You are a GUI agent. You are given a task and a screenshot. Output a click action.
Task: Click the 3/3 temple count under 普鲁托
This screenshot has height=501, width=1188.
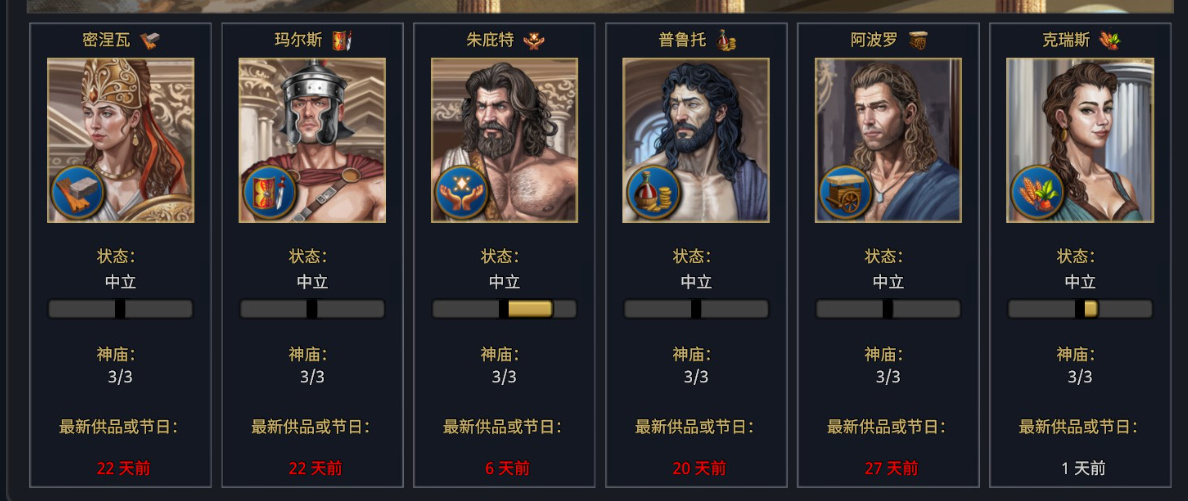(x=696, y=377)
